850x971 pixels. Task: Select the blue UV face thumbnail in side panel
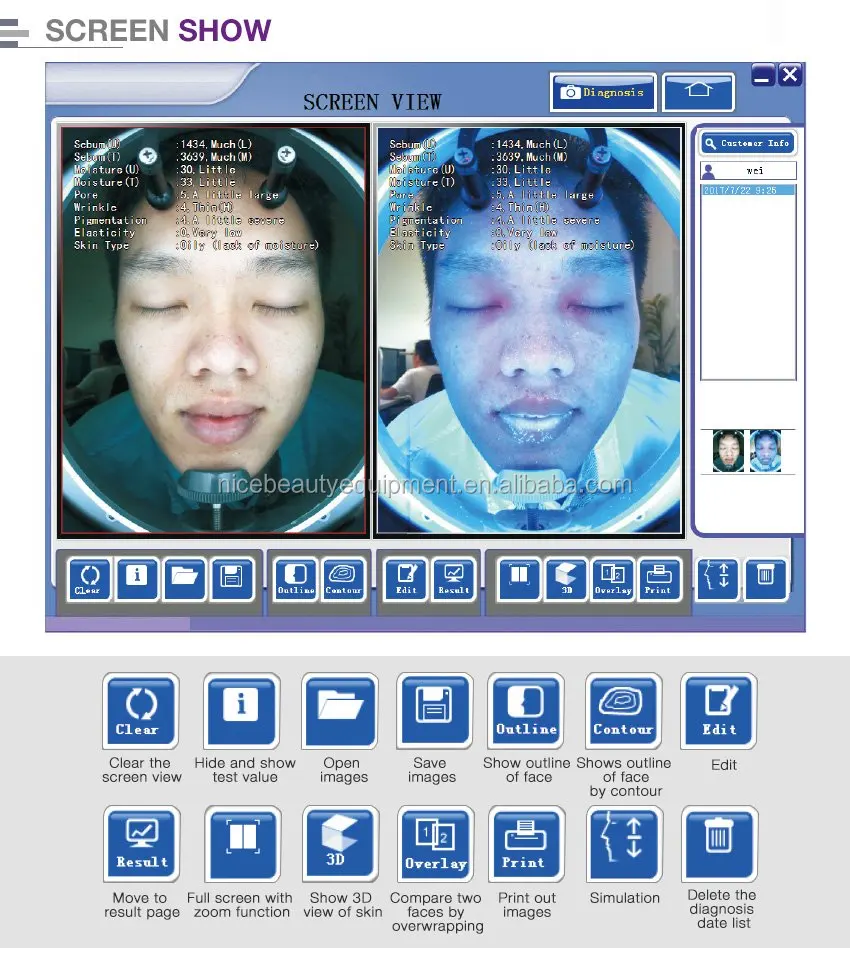[x=766, y=451]
